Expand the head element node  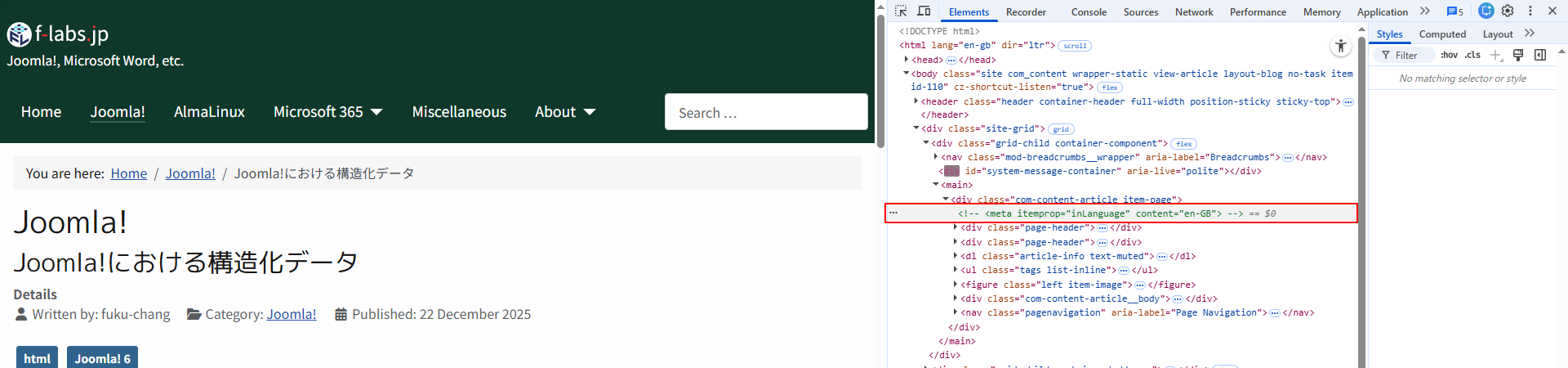tap(906, 60)
